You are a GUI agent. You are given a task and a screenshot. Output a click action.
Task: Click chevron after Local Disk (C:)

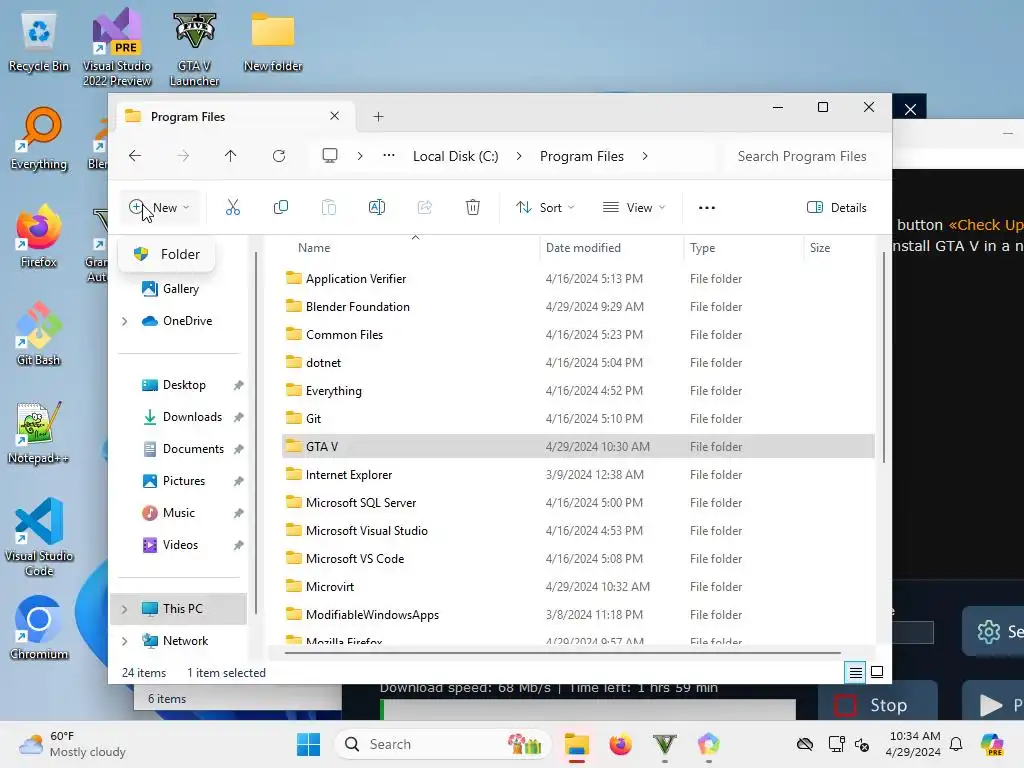point(519,156)
